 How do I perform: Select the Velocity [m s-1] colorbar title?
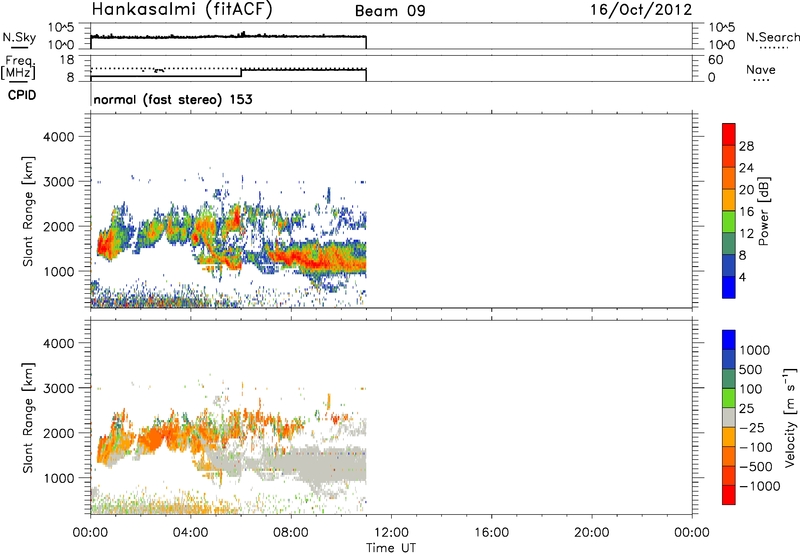789,417
